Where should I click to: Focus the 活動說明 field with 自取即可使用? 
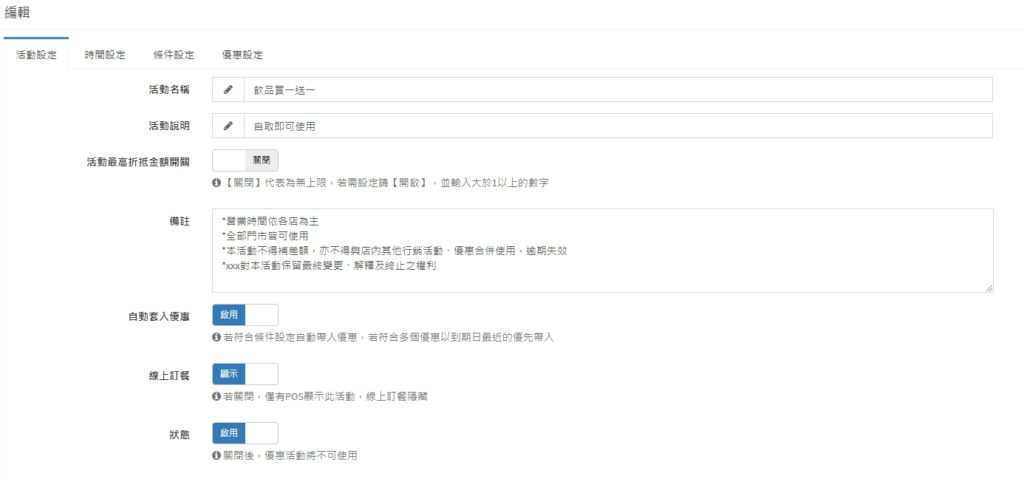pyautogui.click(x=617, y=126)
